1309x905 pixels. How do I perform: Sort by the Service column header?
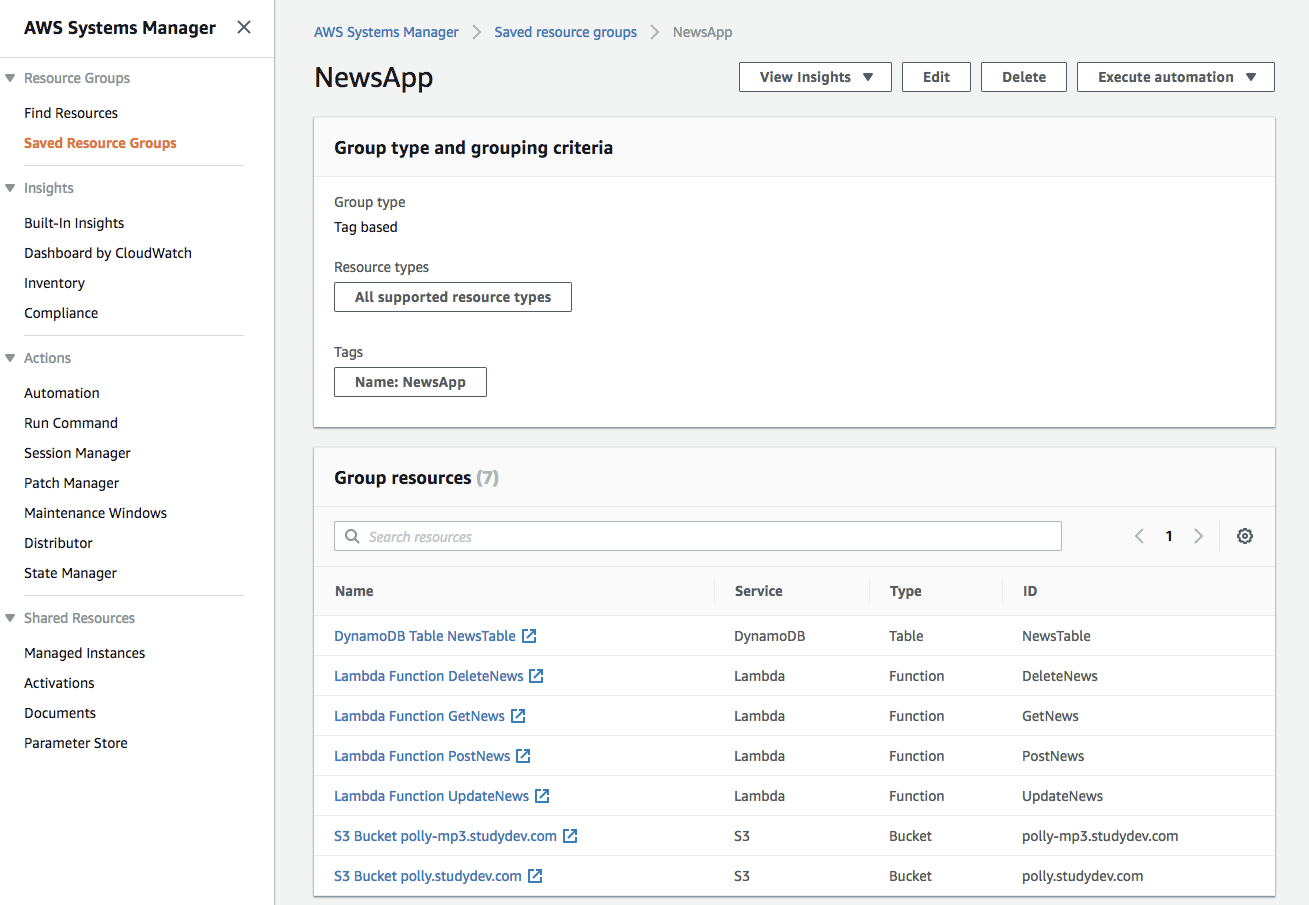tap(758, 591)
